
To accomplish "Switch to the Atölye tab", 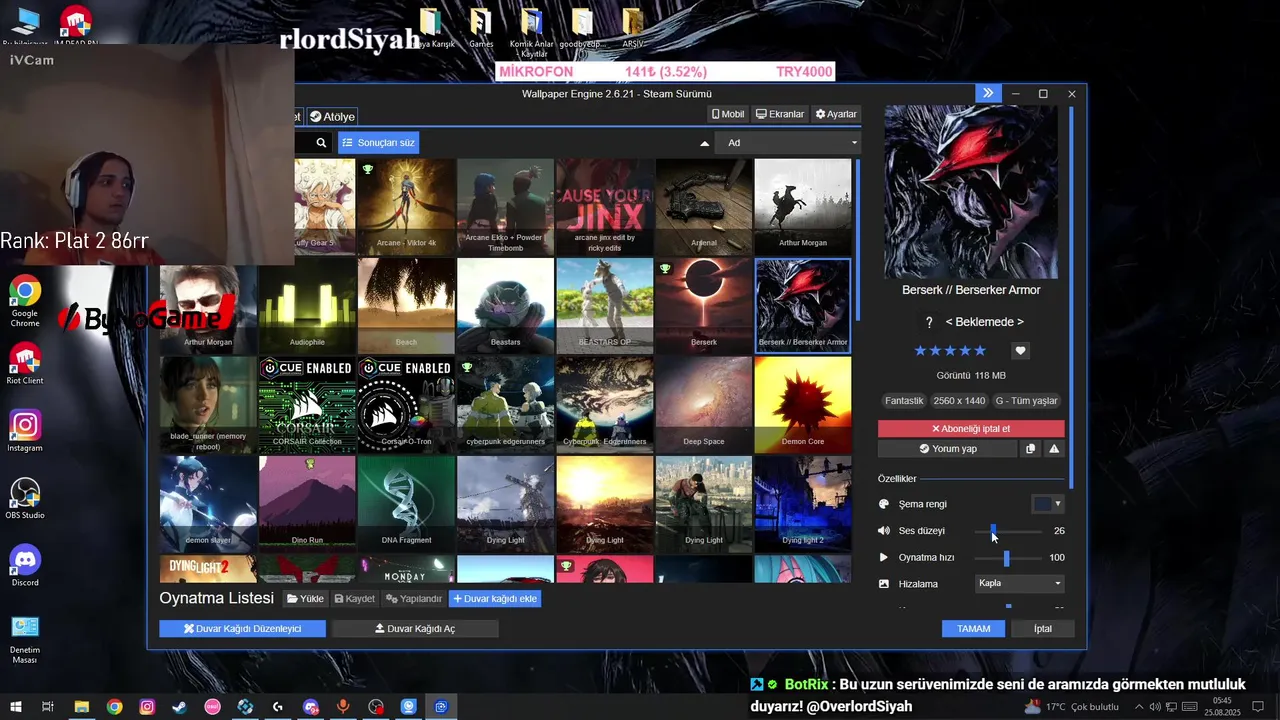I will [332, 117].
